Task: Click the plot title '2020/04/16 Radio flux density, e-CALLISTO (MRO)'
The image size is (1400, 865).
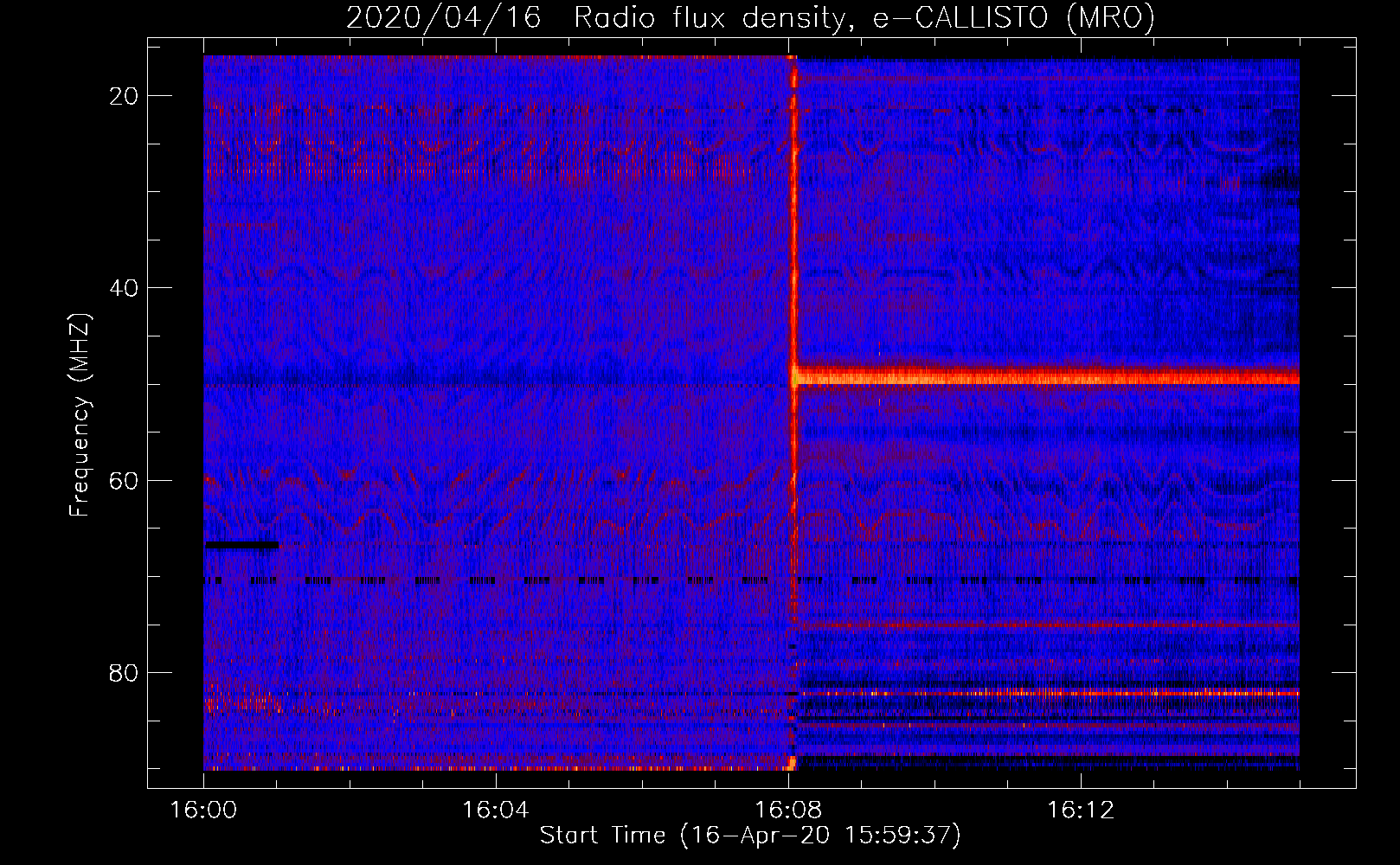Action: (750, 17)
